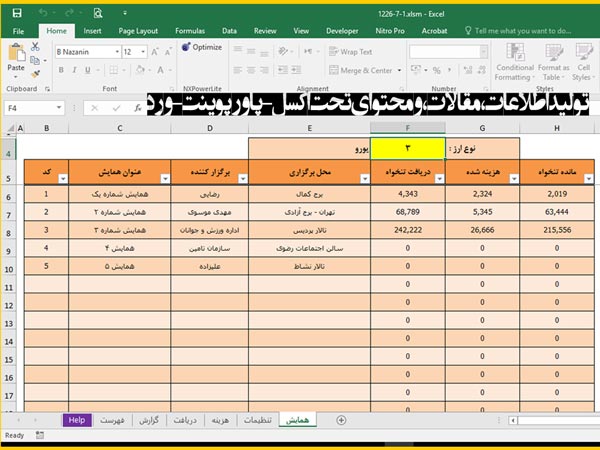Click the Copy icon in the Clipboard group

tap(35, 60)
